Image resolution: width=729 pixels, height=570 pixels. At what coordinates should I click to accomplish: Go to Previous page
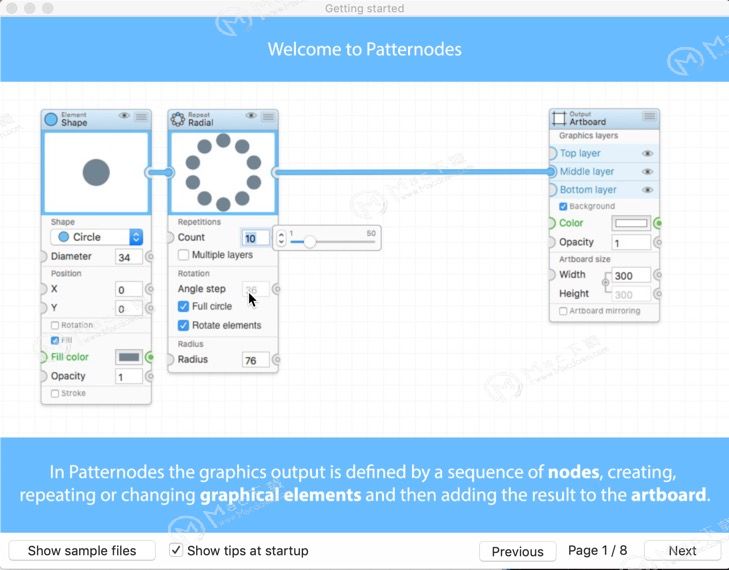pyautogui.click(x=517, y=551)
